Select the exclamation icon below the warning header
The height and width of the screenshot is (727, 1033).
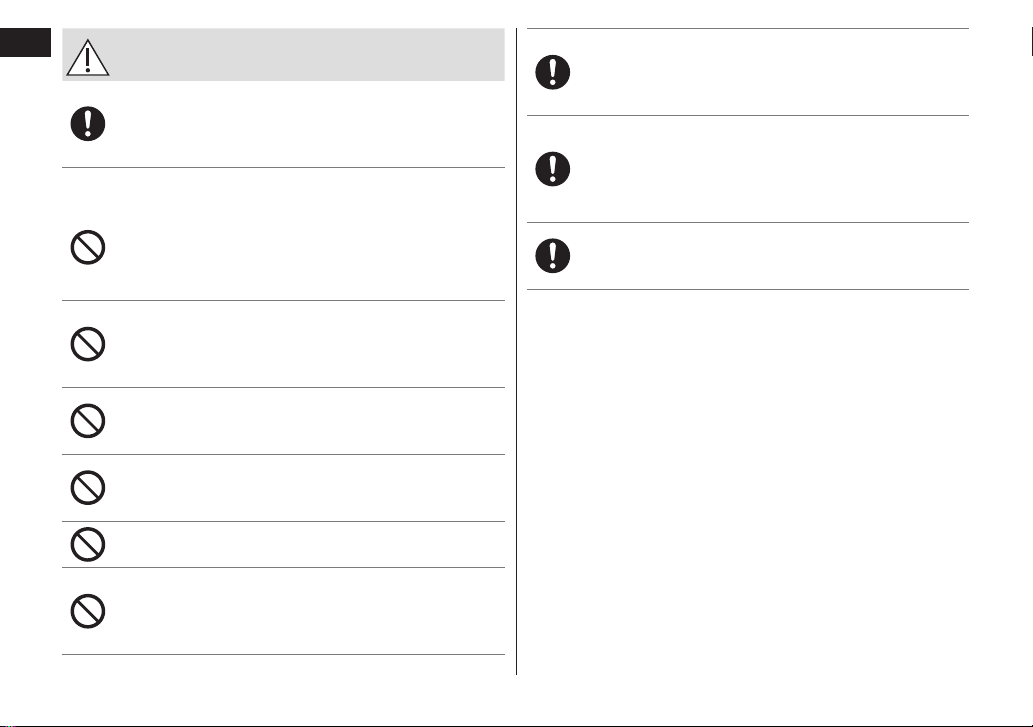pos(88,124)
